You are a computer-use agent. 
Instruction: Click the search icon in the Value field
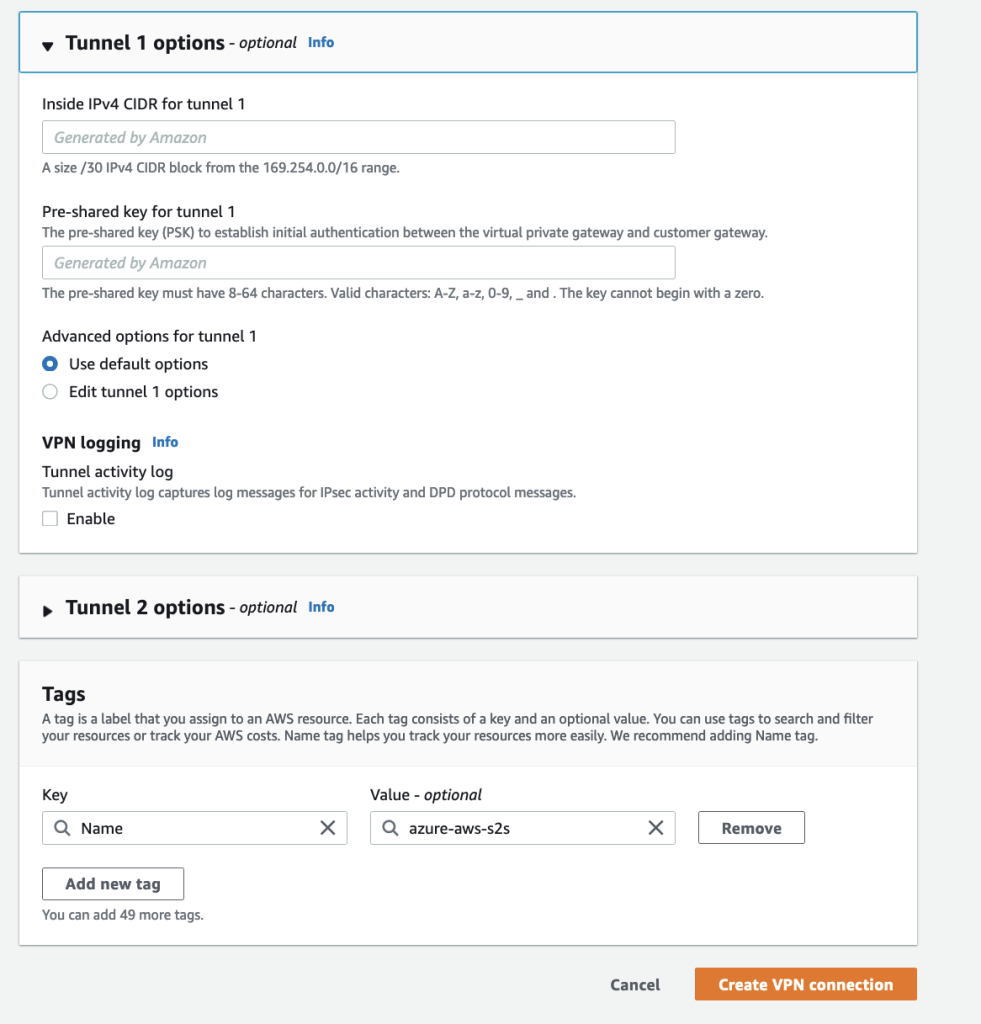pos(389,827)
